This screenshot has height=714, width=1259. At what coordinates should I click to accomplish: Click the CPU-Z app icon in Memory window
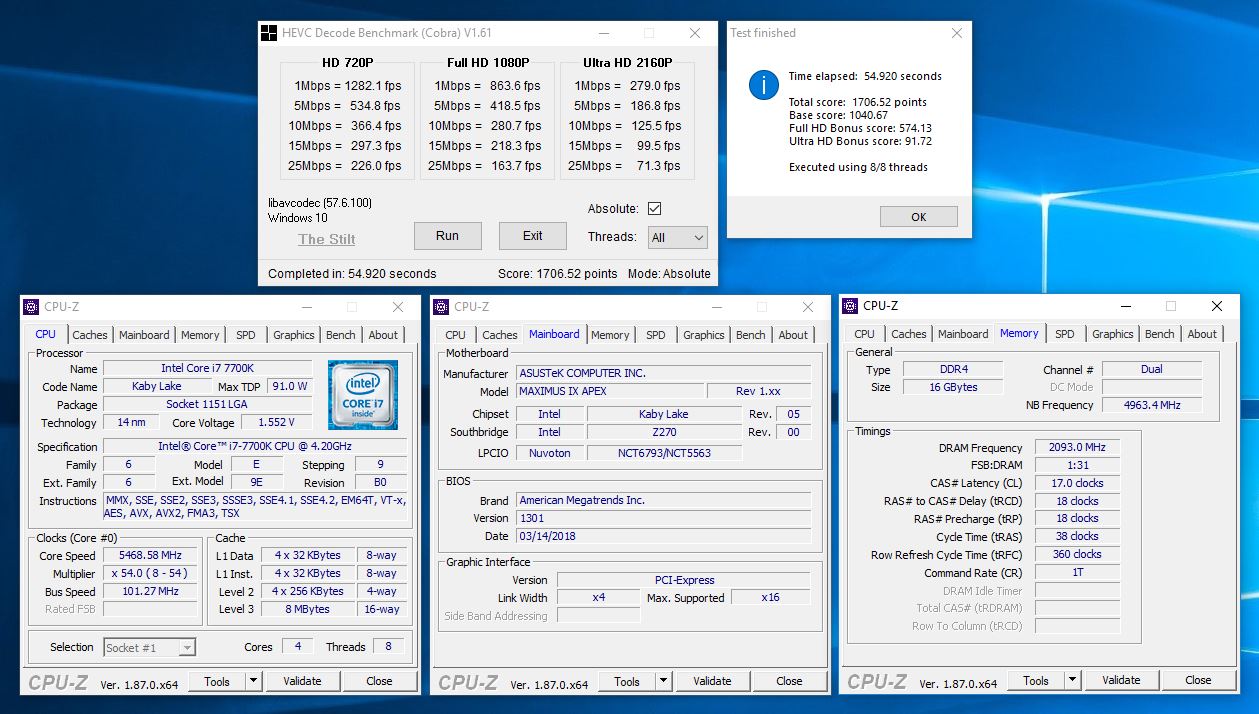tap(850, 306)
